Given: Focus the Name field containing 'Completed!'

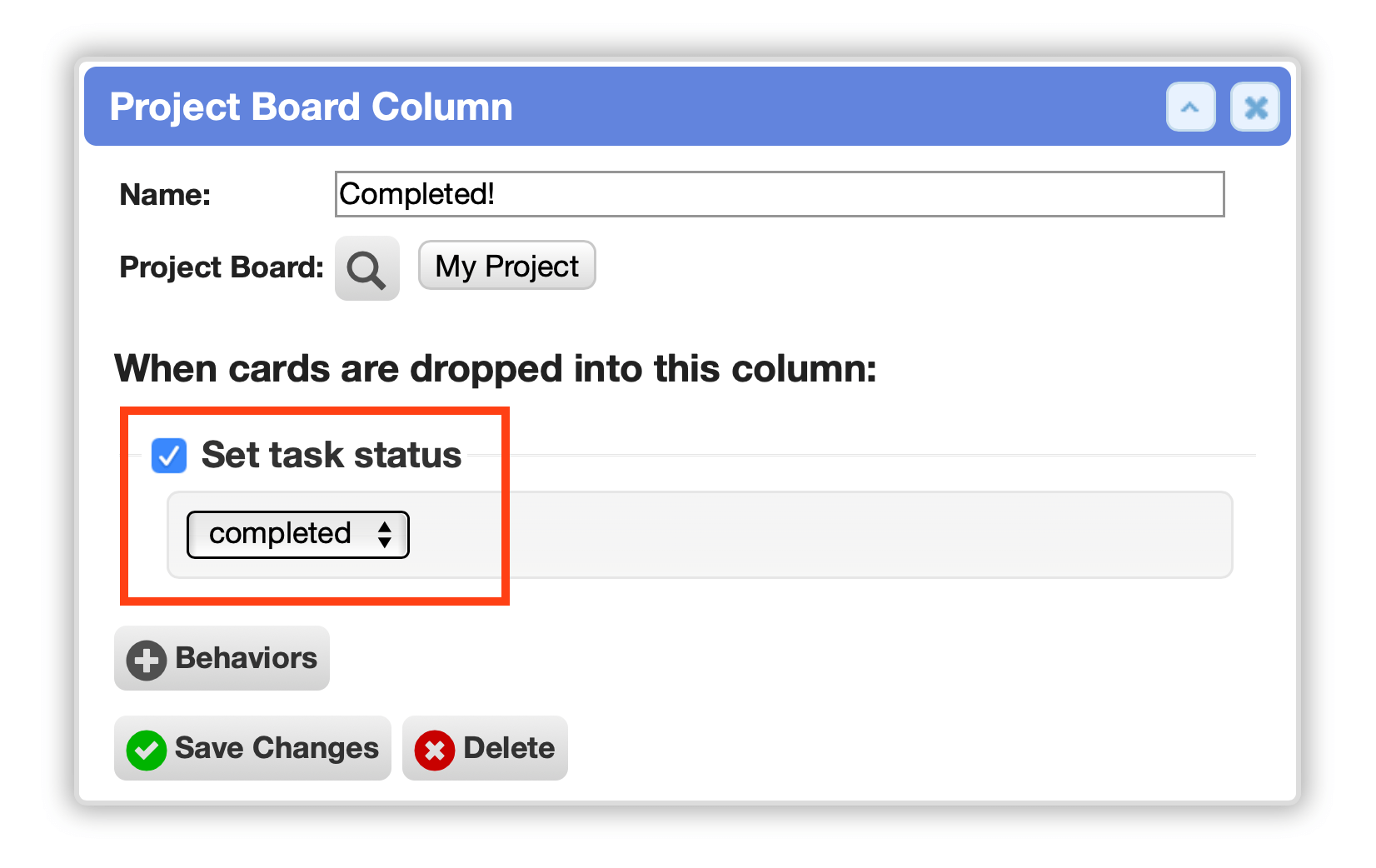Looking at the screenshot, I should [x=780, y=194].
